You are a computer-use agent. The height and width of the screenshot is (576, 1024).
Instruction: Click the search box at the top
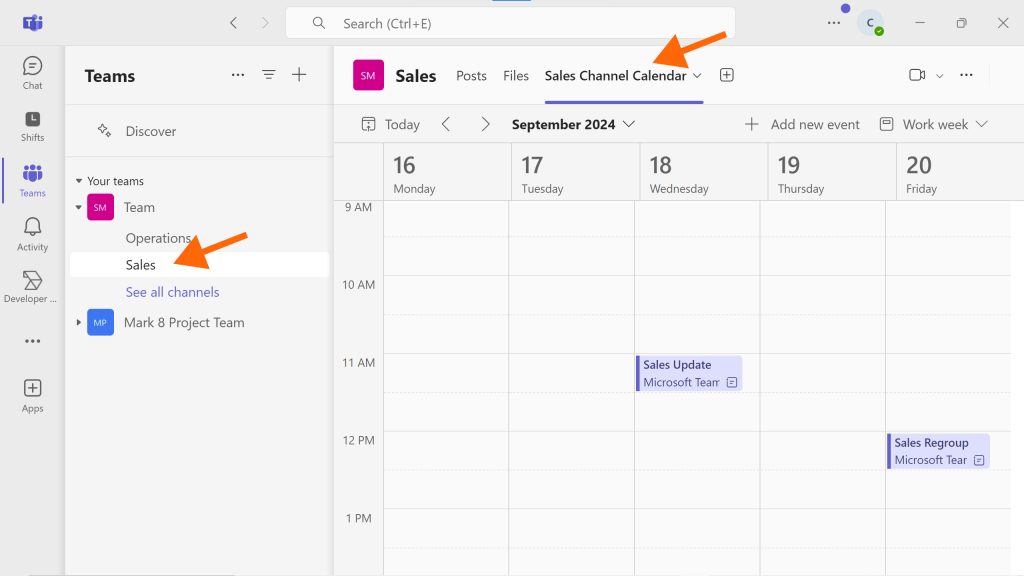point(510,24)
